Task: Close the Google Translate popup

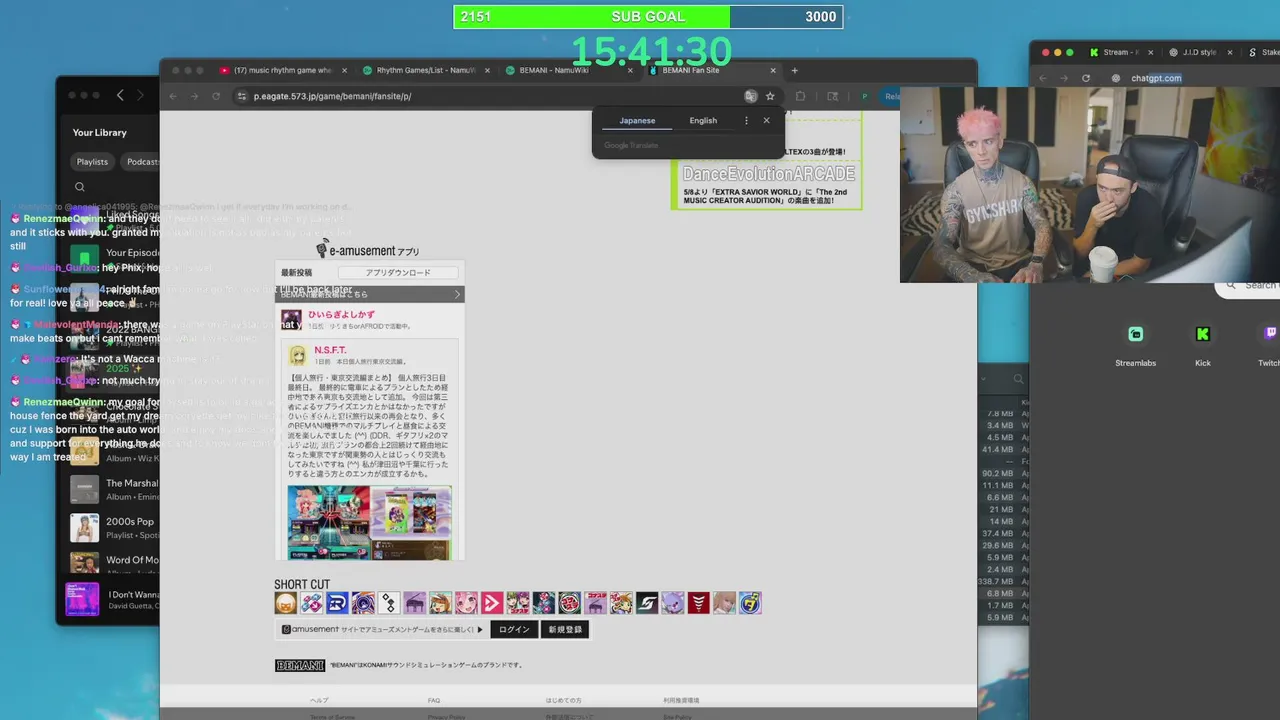Action: click(x=767, y=120)
